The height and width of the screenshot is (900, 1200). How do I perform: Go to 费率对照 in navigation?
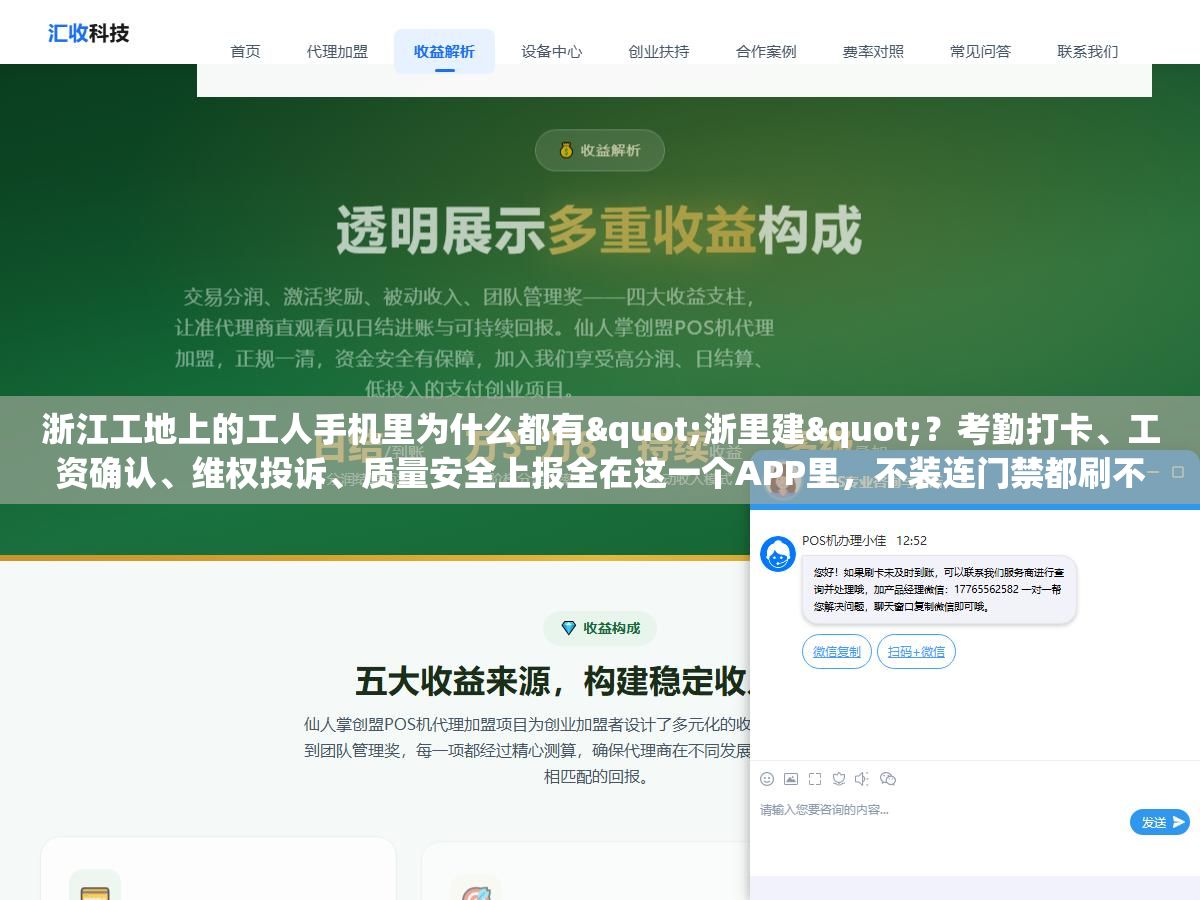[873, 51]
